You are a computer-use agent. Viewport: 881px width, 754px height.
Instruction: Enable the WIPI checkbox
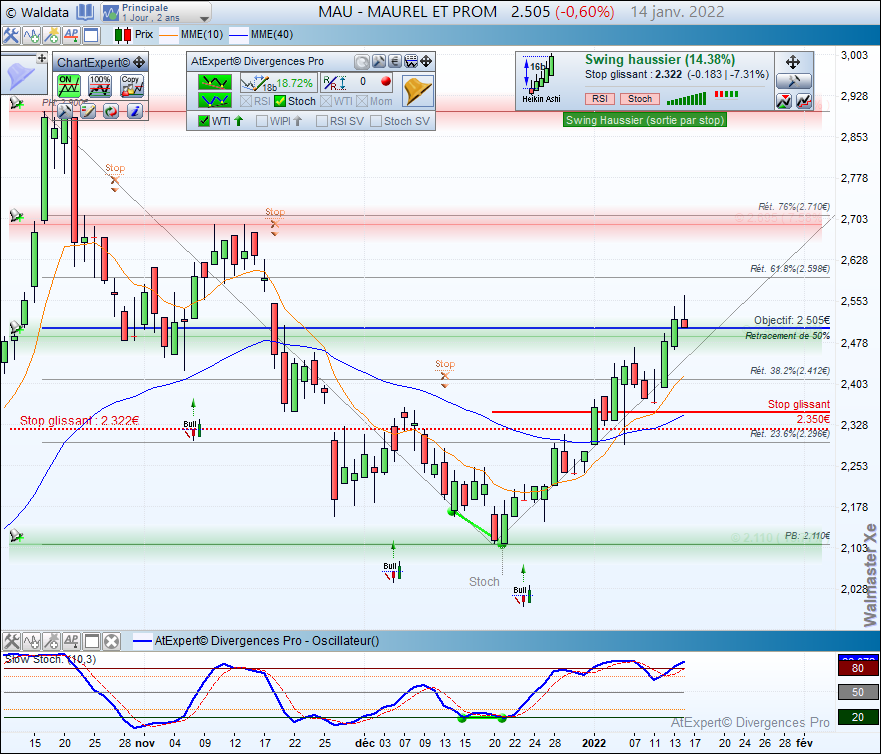coord(262,121)
